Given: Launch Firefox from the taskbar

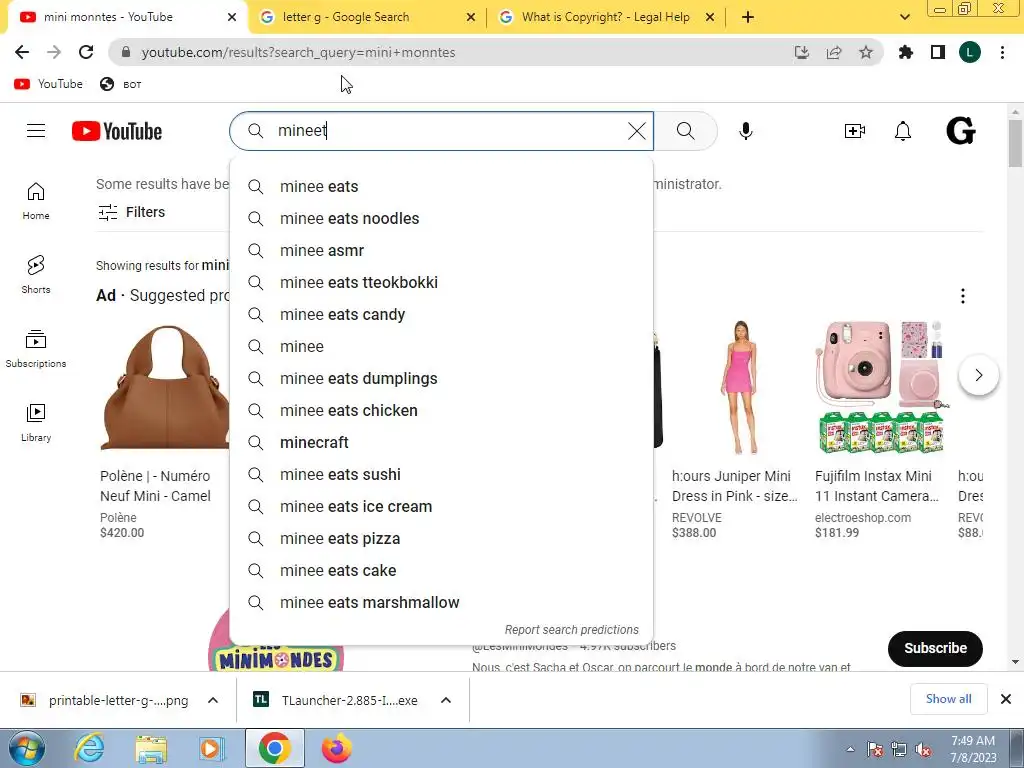Looking at the screenshot, I should click(x=336, y=748).
